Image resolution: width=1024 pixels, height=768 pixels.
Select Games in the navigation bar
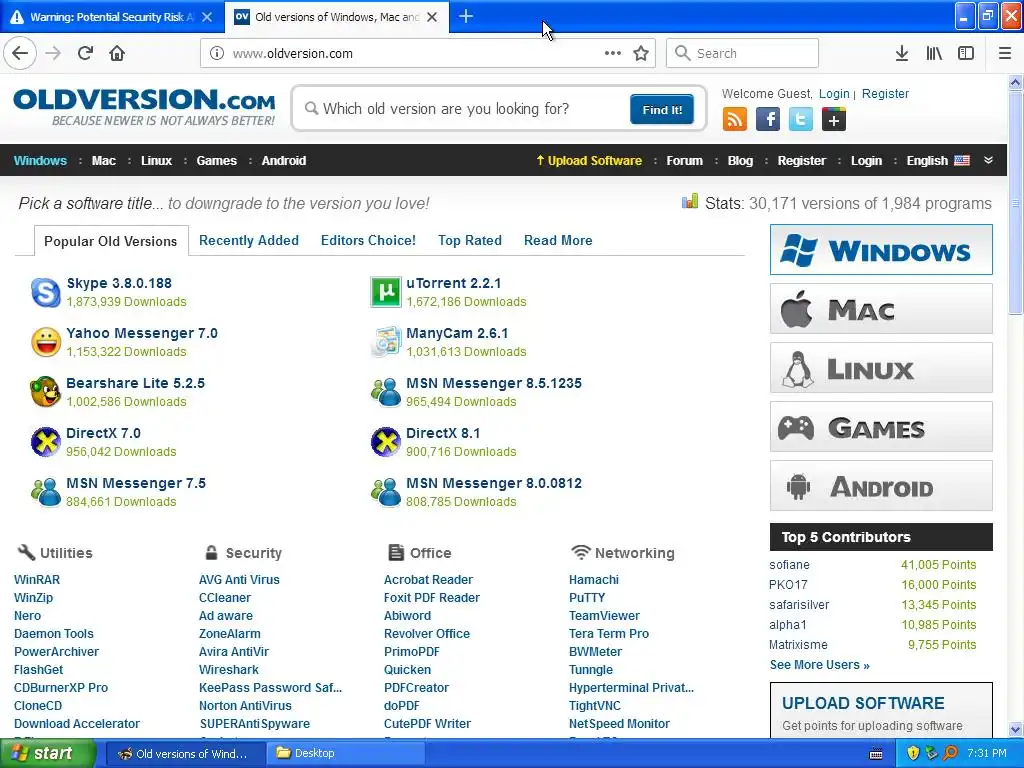[x=217, y=161]
